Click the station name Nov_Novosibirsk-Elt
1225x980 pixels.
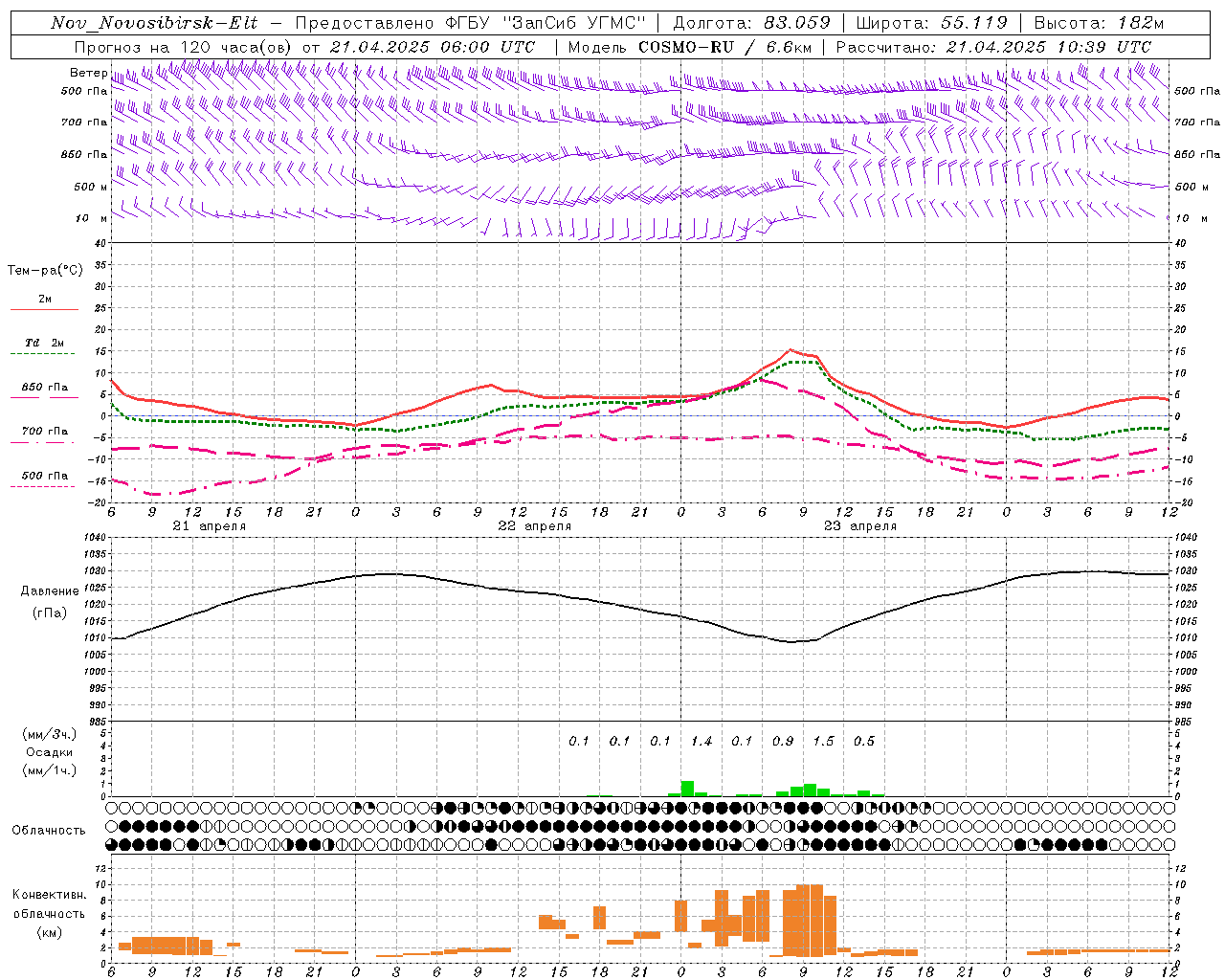point(154,23)
